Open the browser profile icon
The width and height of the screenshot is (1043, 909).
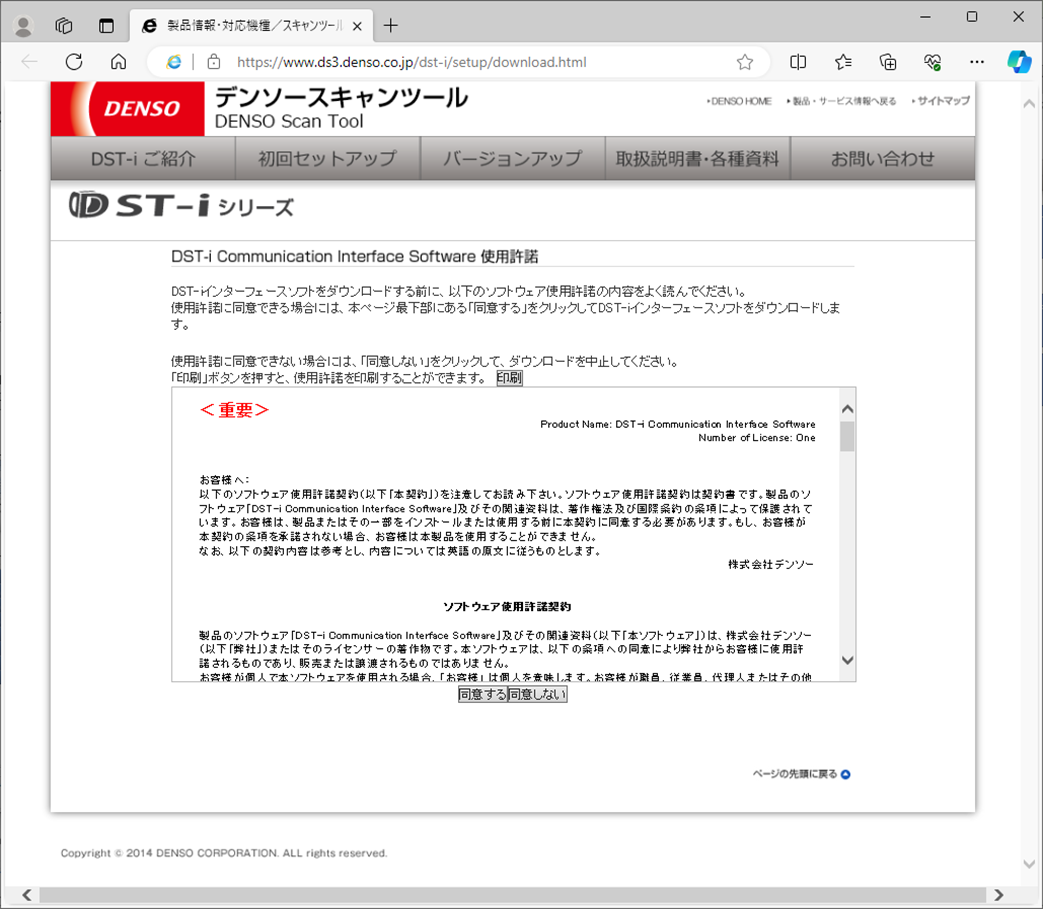(23, 26)
